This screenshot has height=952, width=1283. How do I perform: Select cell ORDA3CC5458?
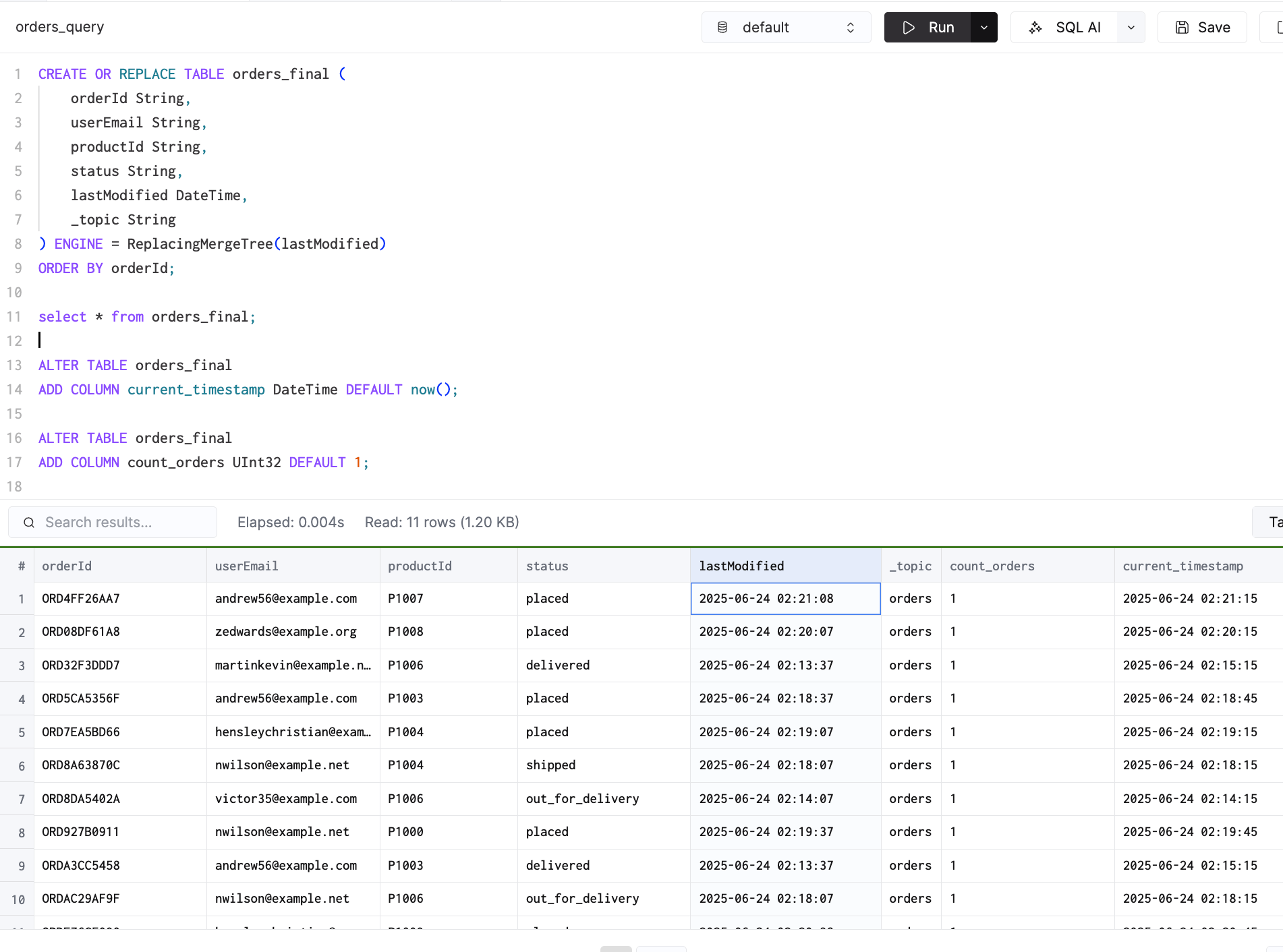point(120,866)
